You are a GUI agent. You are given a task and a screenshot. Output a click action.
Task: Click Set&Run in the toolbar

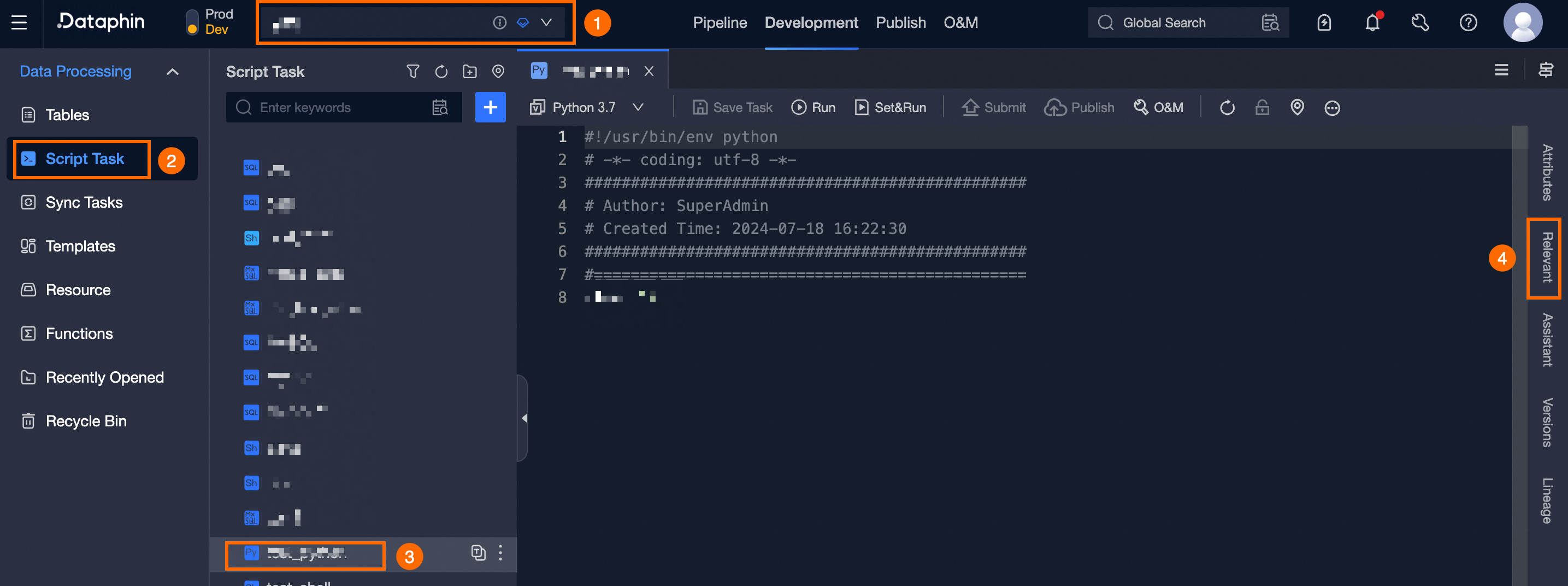click(x=890, y=107)
